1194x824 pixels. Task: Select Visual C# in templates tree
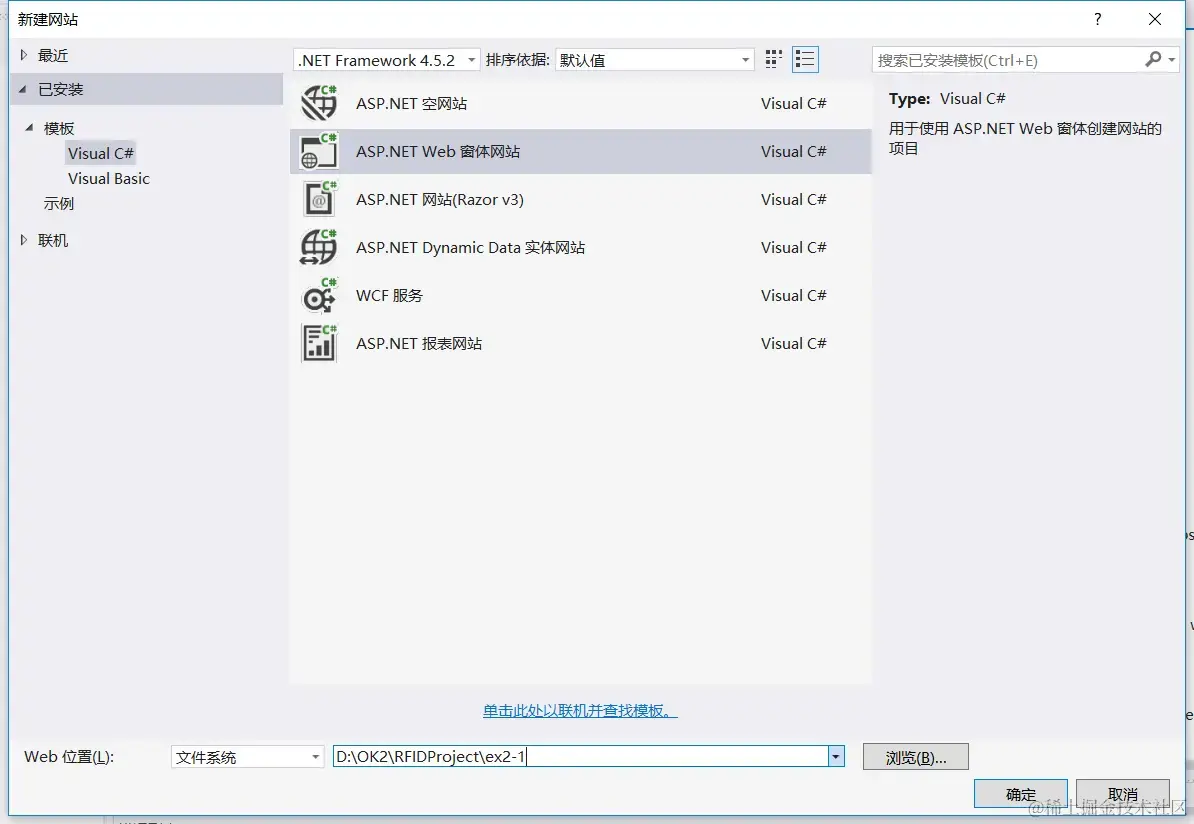[x=101, y=153]
